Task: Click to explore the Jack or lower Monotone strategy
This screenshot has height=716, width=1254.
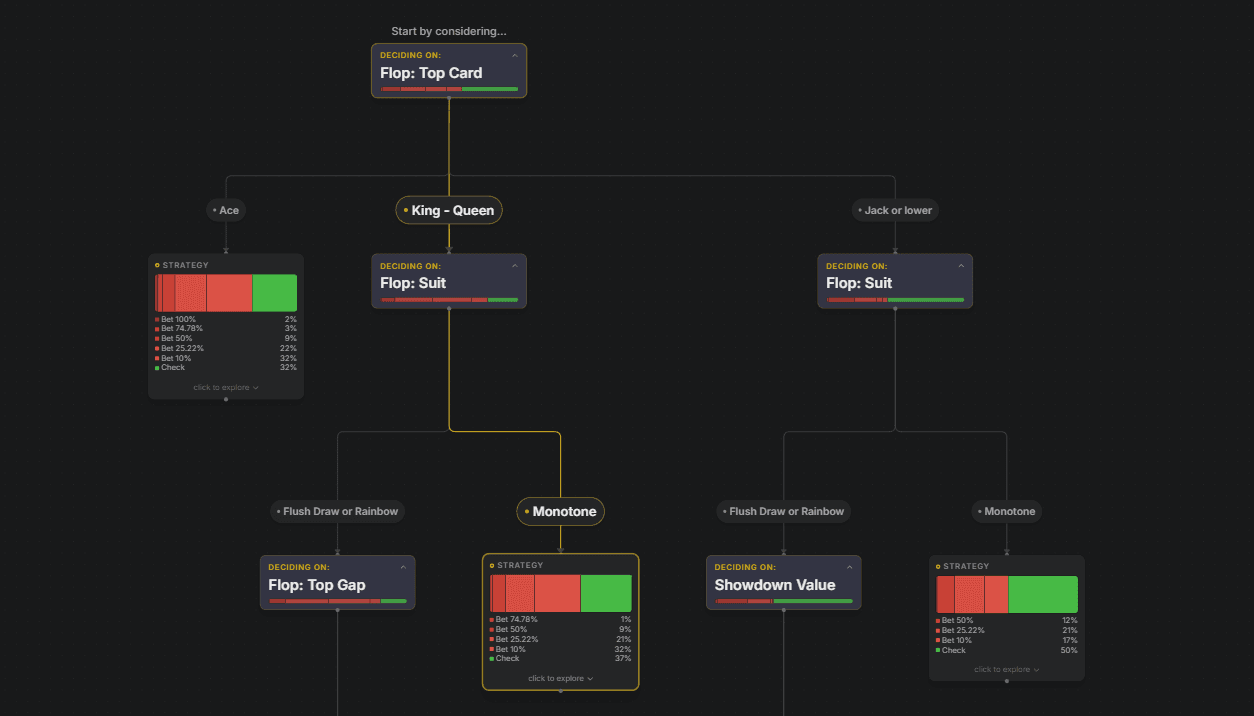Action: (1006, 670)
